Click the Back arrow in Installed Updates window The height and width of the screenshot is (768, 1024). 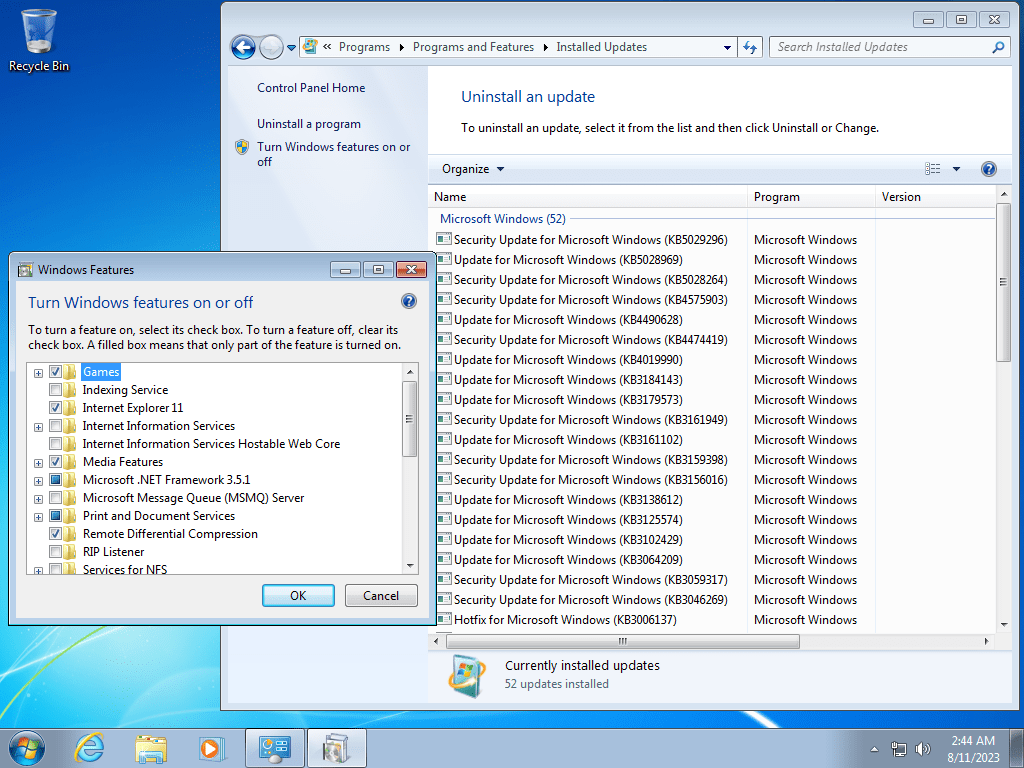pyautogui.click(x=244, y=47)
